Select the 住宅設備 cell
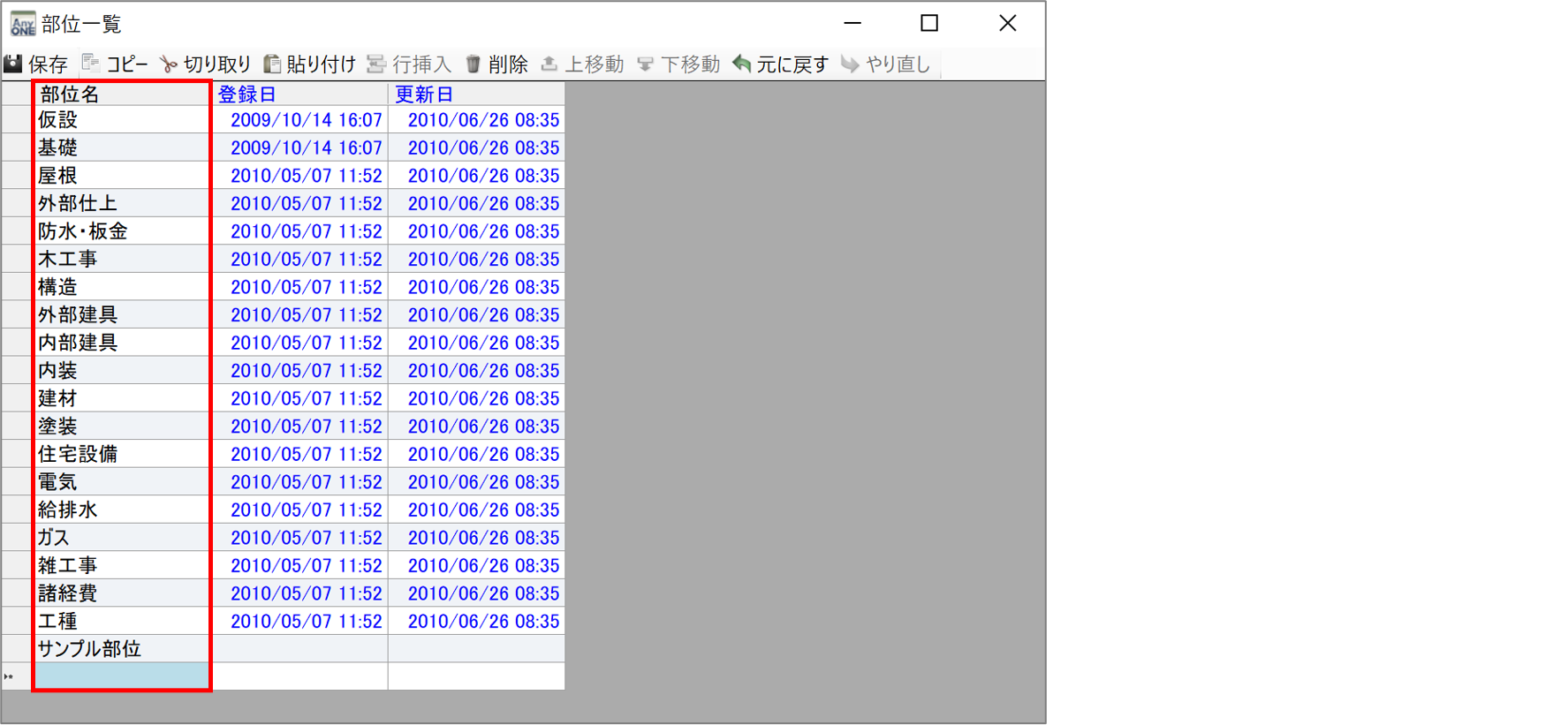The image size is (1568, 725). pyautogui.click(x=122, y=453)
